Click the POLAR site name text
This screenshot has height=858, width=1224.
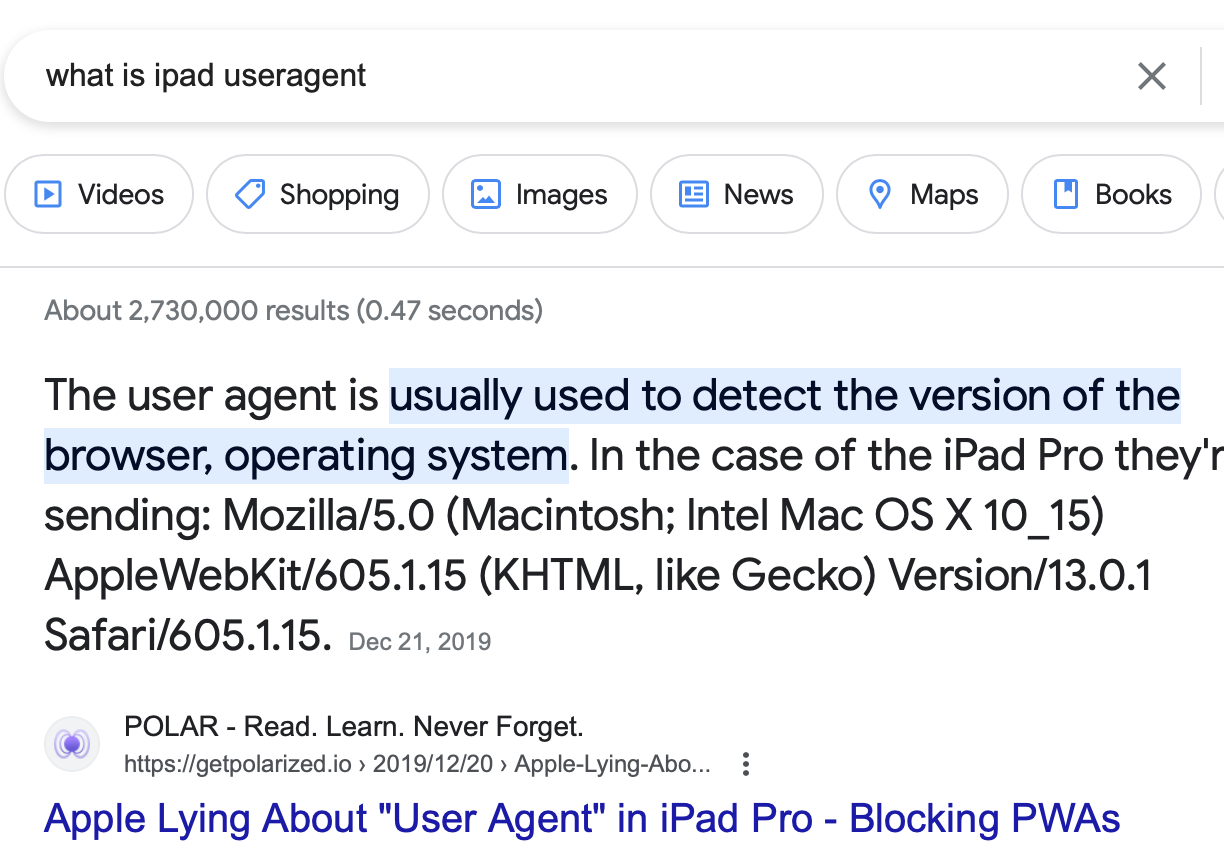(x=353, y=726)
